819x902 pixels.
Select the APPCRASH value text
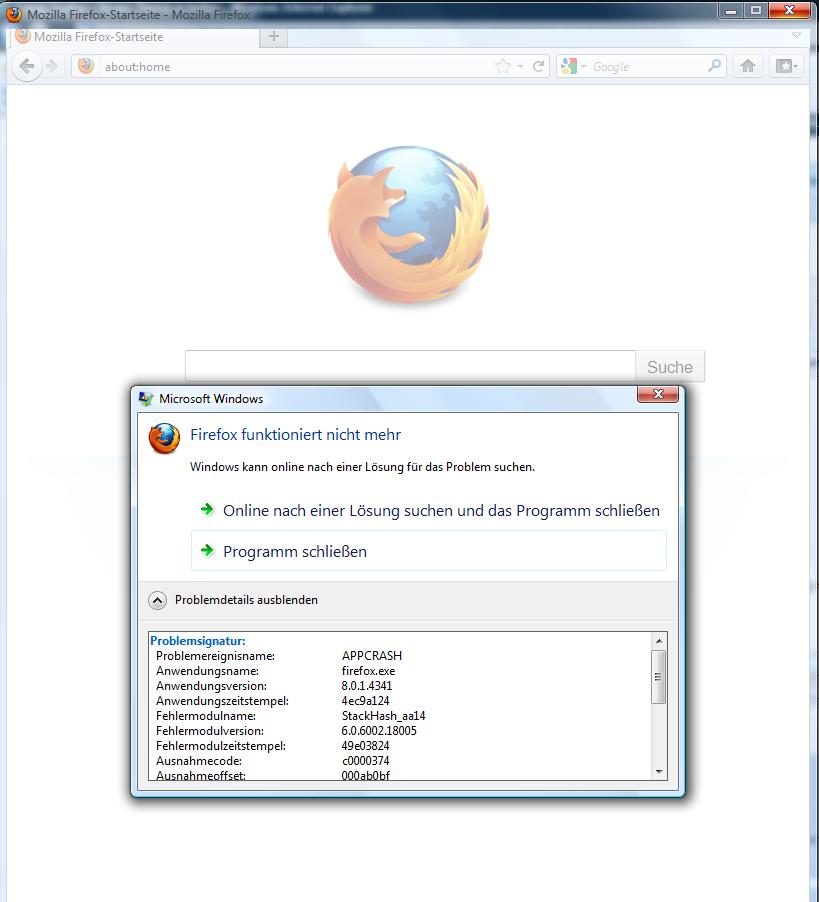pyautogui.click(x=372, y=656)
